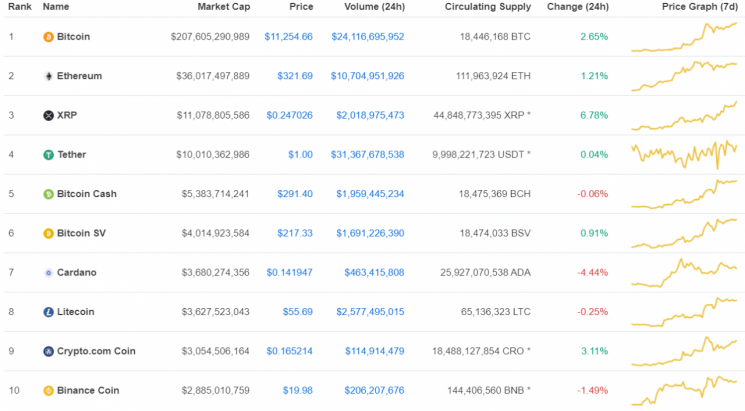Viewport: 745px width, 411px height.
Task: Click the Ethereum diamond logo icon
Action: 48,76
